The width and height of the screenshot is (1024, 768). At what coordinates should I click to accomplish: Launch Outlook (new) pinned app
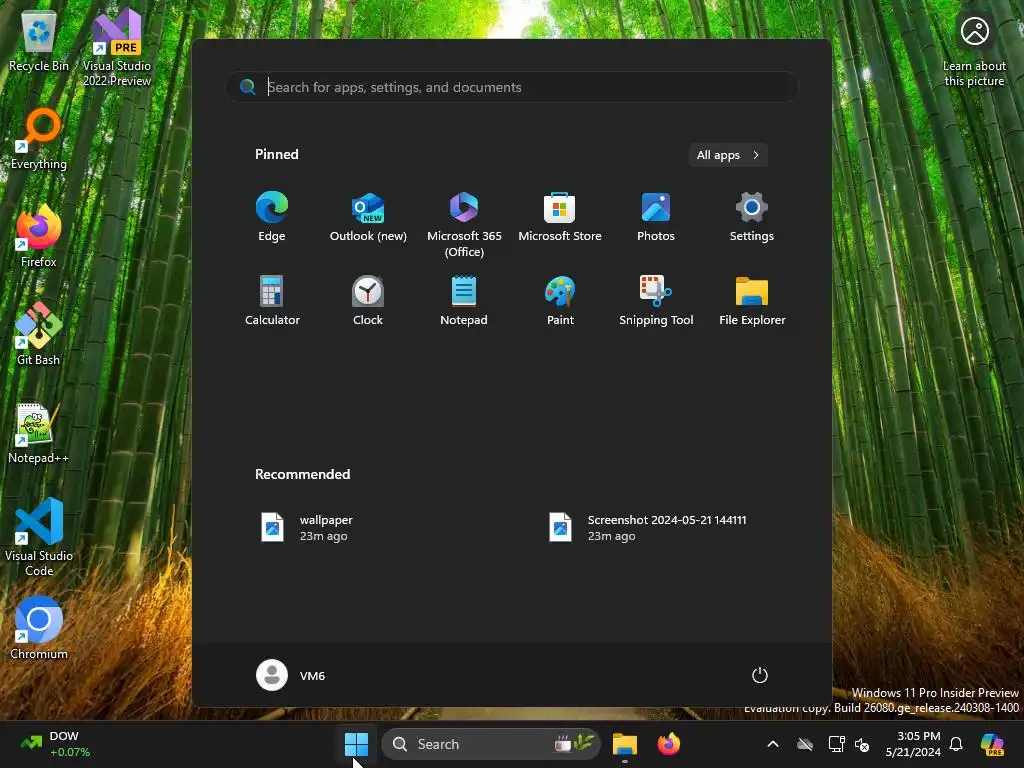click(368, 217)
